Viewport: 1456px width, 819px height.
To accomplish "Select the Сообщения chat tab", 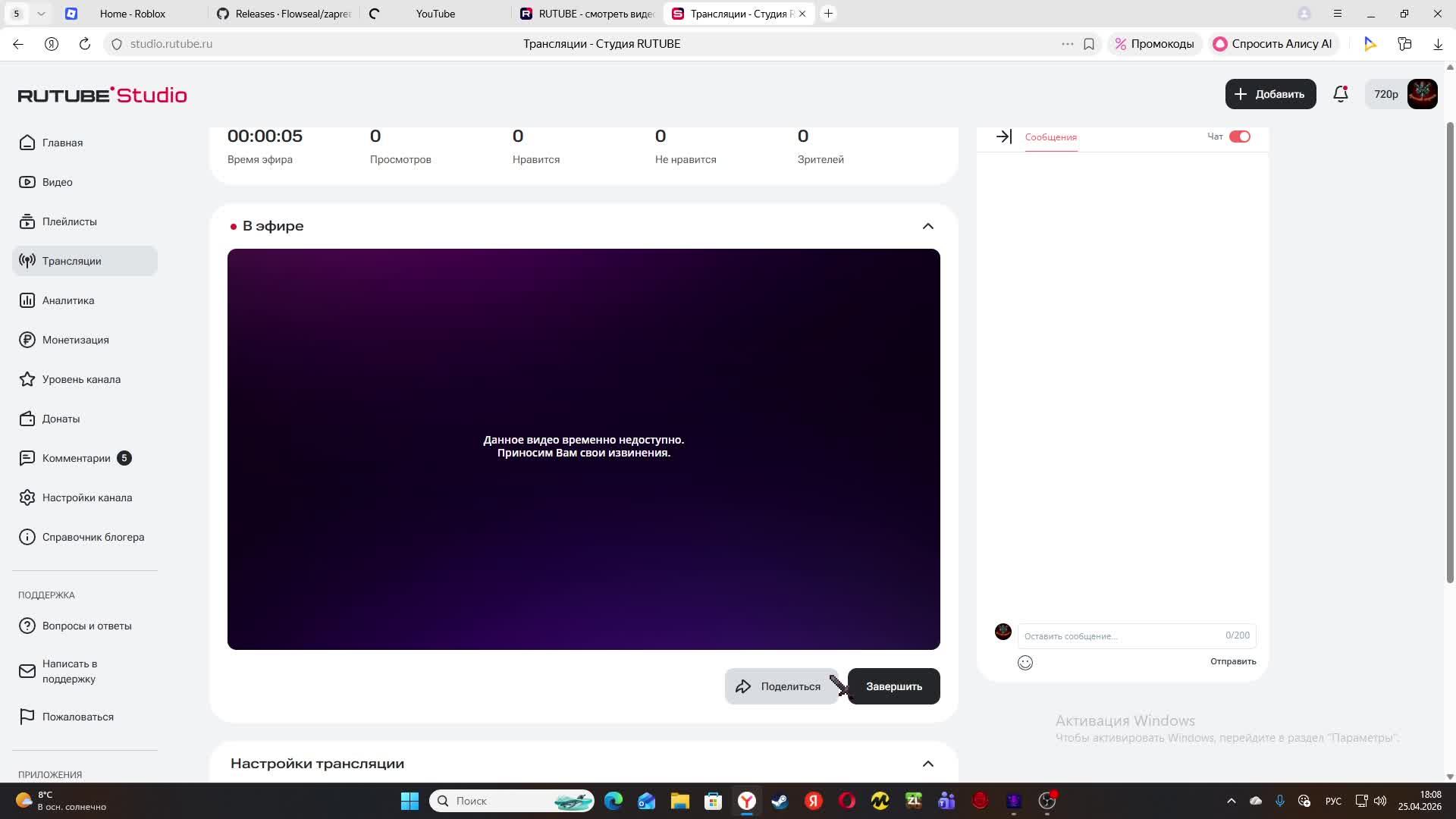I will tap(1050, 137).
